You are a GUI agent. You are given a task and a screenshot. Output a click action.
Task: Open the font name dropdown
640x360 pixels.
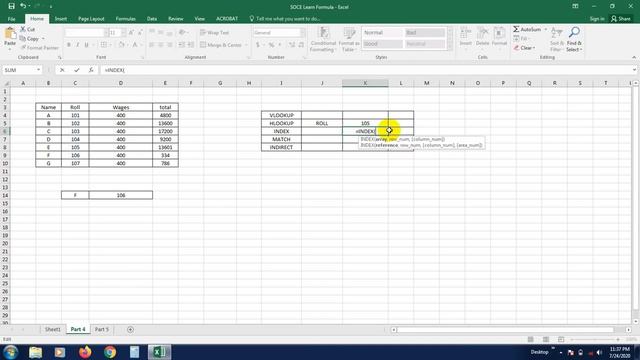[x=106, y=33]
